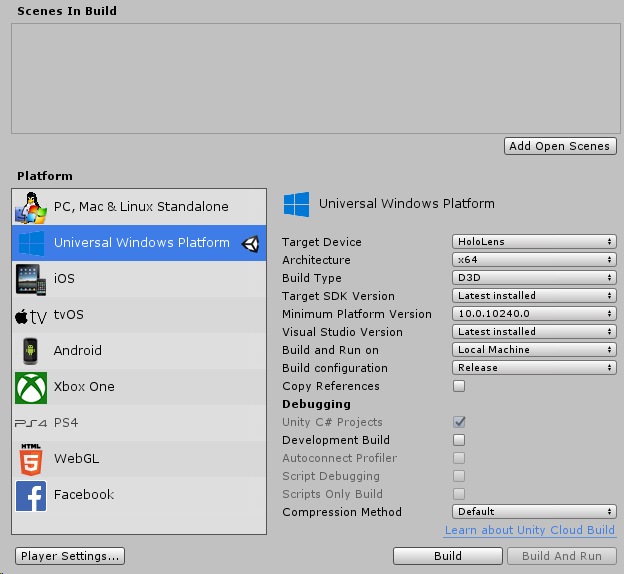Click the PS4 logo icon
This screenshot has height=574, width=624.
click(x=31, y=423)
